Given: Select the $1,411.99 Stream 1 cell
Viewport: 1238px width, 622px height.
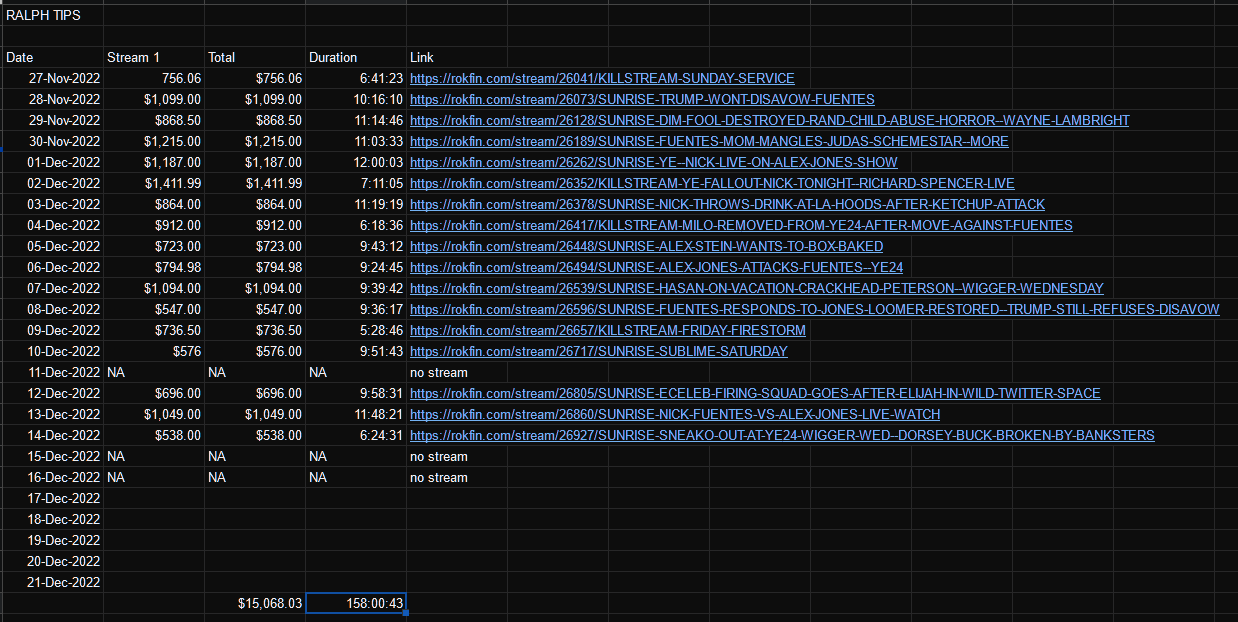Looking at the screenshot, I should [x=154, y=183].
